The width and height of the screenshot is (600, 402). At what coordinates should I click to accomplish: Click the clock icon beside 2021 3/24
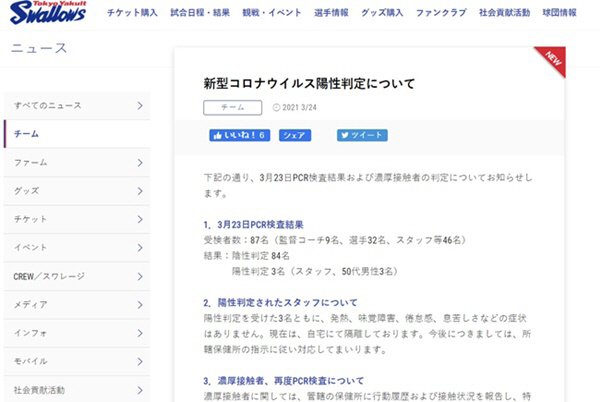[x=277, y=107]
